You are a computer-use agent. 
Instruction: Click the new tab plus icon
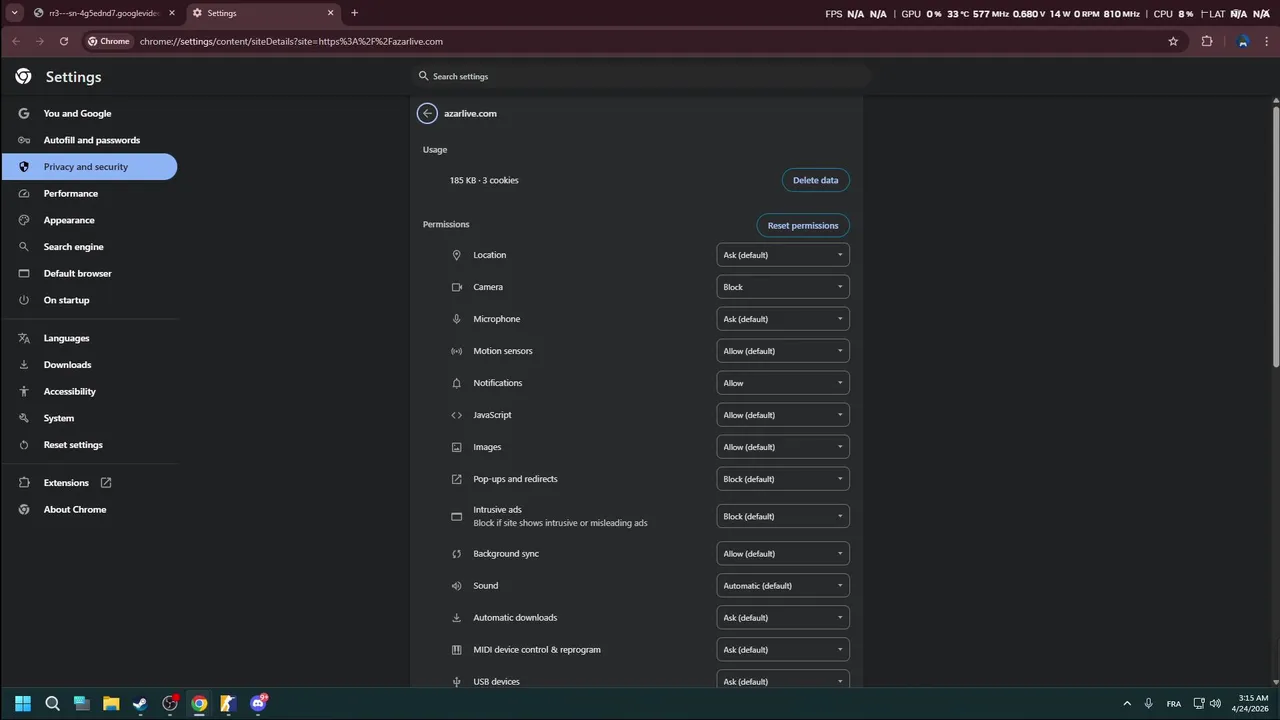click(x=354, y=13)
